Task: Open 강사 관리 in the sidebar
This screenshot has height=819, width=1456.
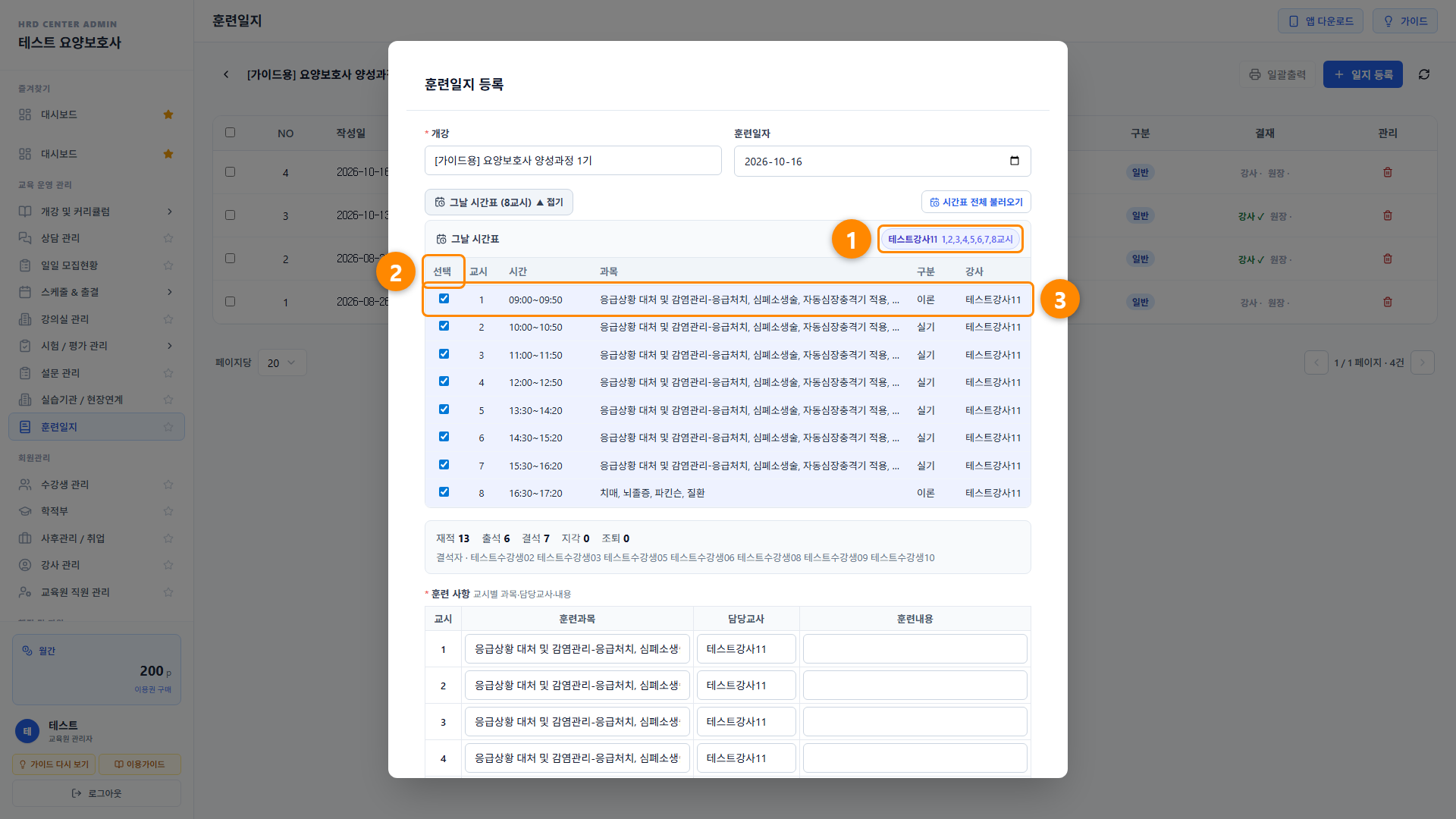Action: click(x=96, y=565)
